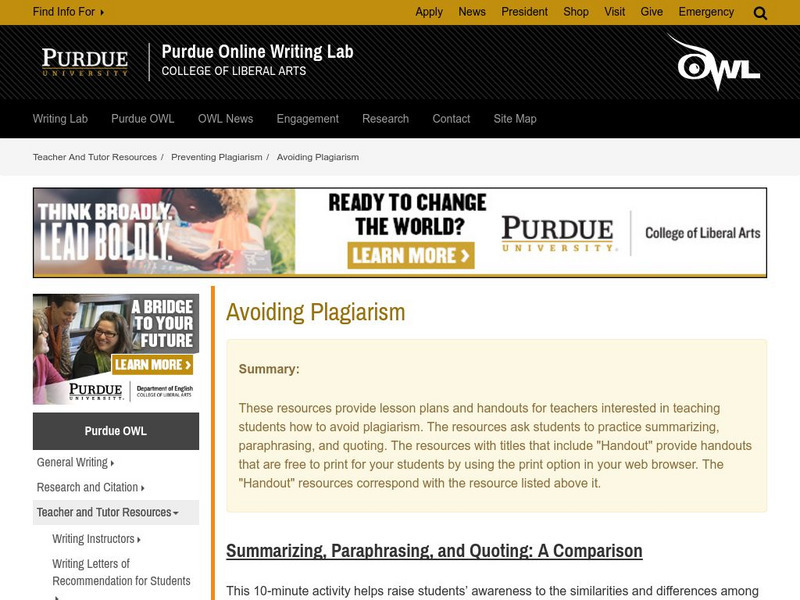
Task: Open the Purdue OWL navigation item
Action: pos(143,119)
